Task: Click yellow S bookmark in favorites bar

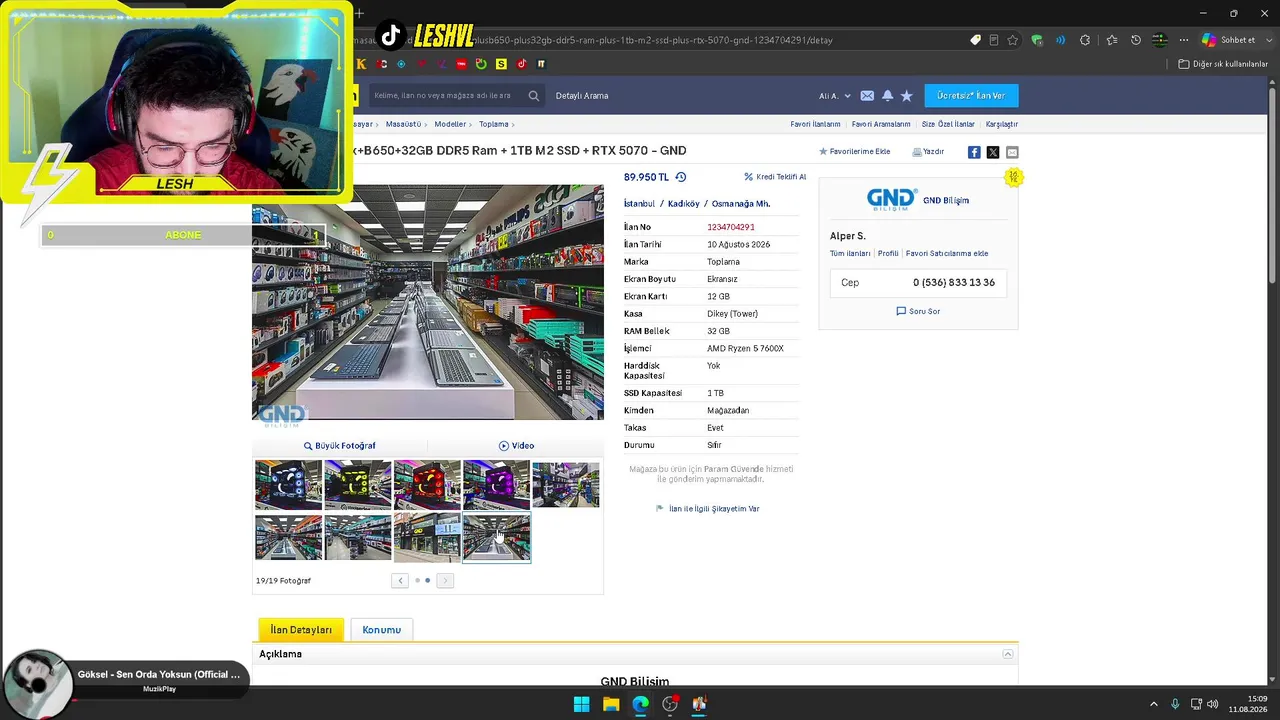Action: coord(501,64)
